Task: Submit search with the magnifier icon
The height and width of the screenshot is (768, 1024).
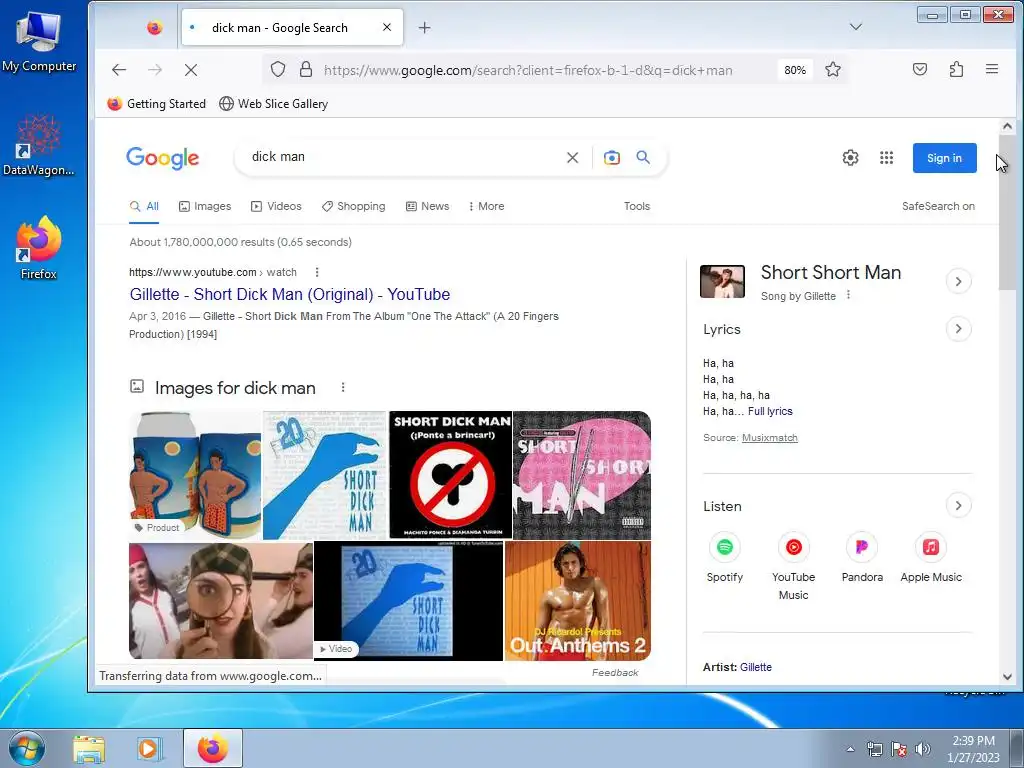Action: coord(643,157)
